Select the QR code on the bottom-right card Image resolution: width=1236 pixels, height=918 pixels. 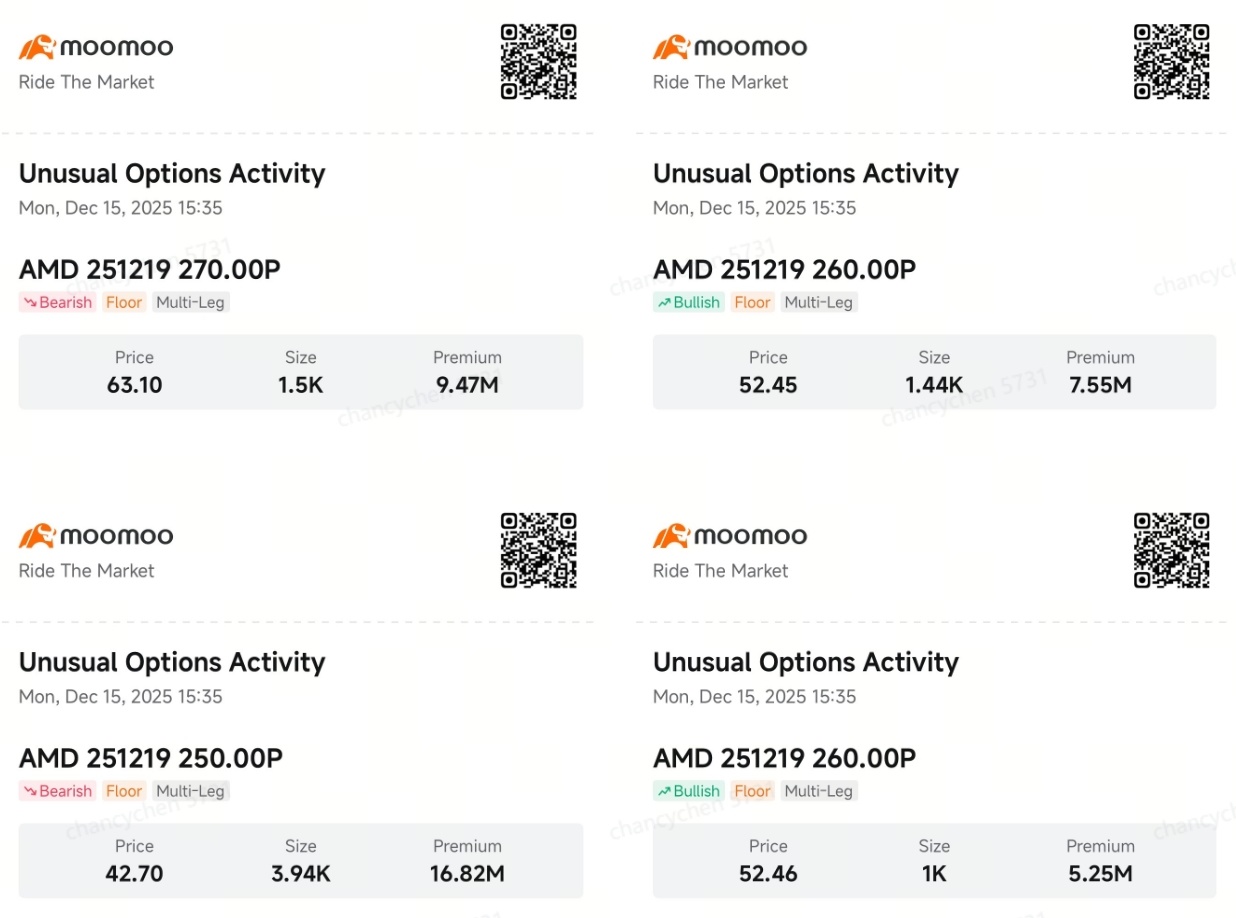tap(1172, 551)
